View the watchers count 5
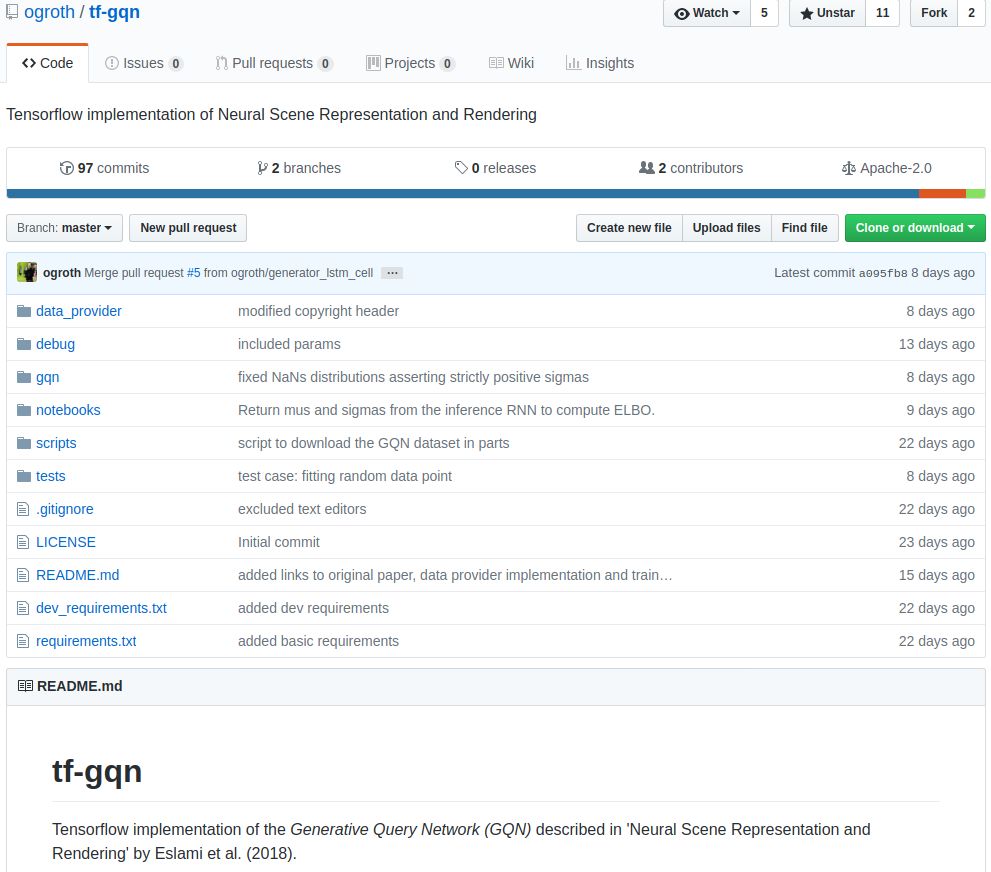Viewport: 991px width, 872px height. 764,13
